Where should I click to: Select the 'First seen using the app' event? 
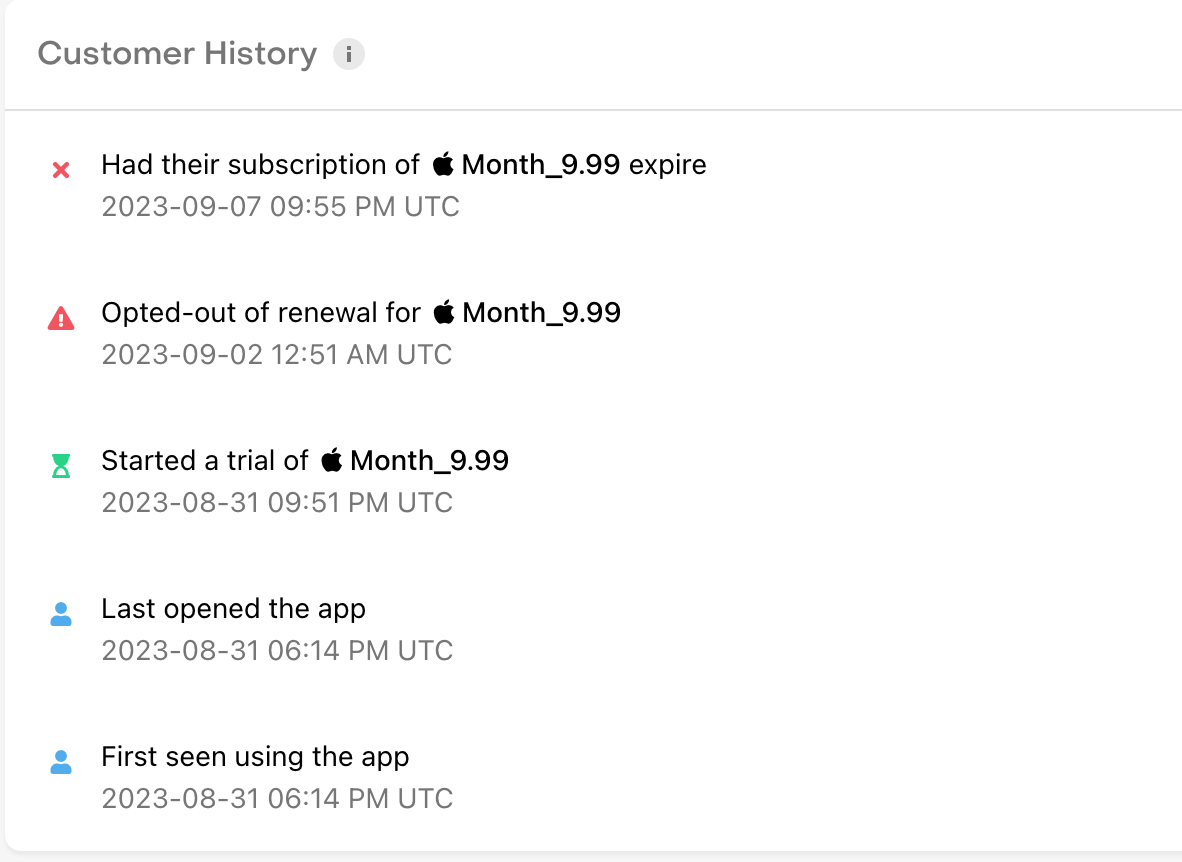coord(255,757)
